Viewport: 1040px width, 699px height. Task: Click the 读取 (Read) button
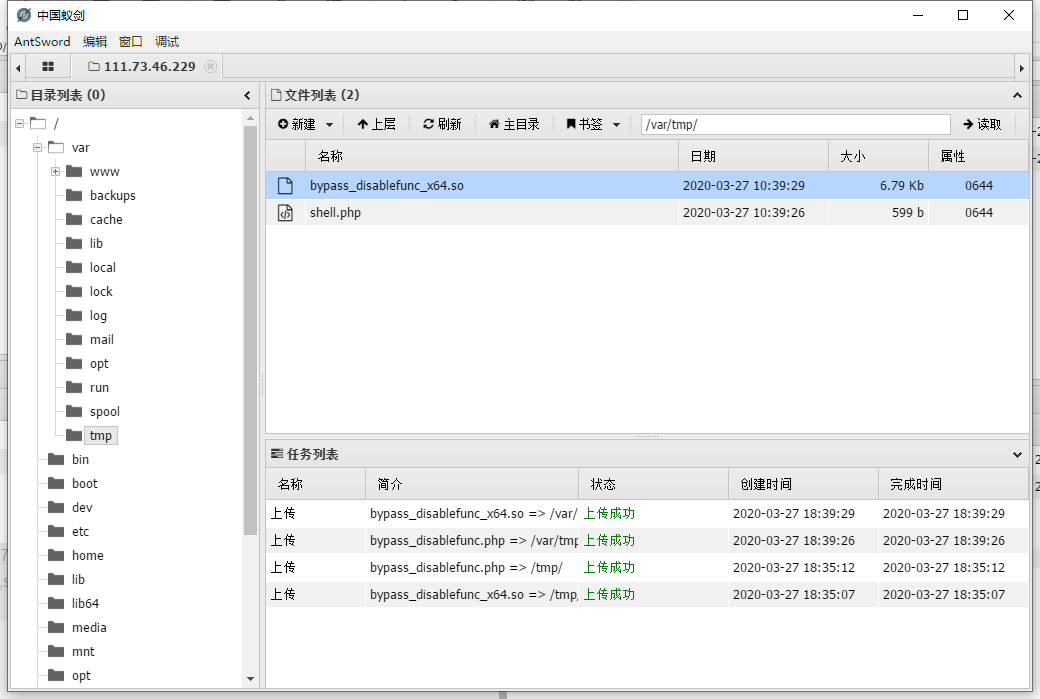[x=982, y=123]
